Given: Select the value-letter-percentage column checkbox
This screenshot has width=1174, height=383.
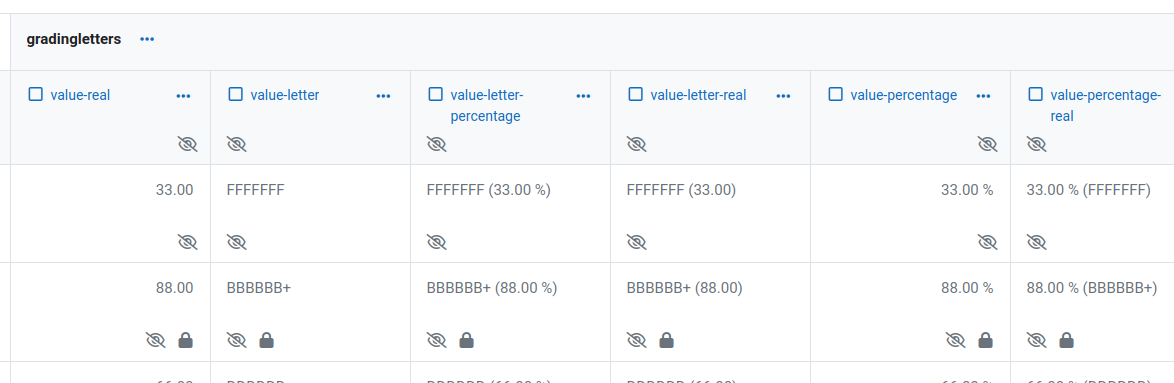Looking at the screenshot, I should pos(435,94).
